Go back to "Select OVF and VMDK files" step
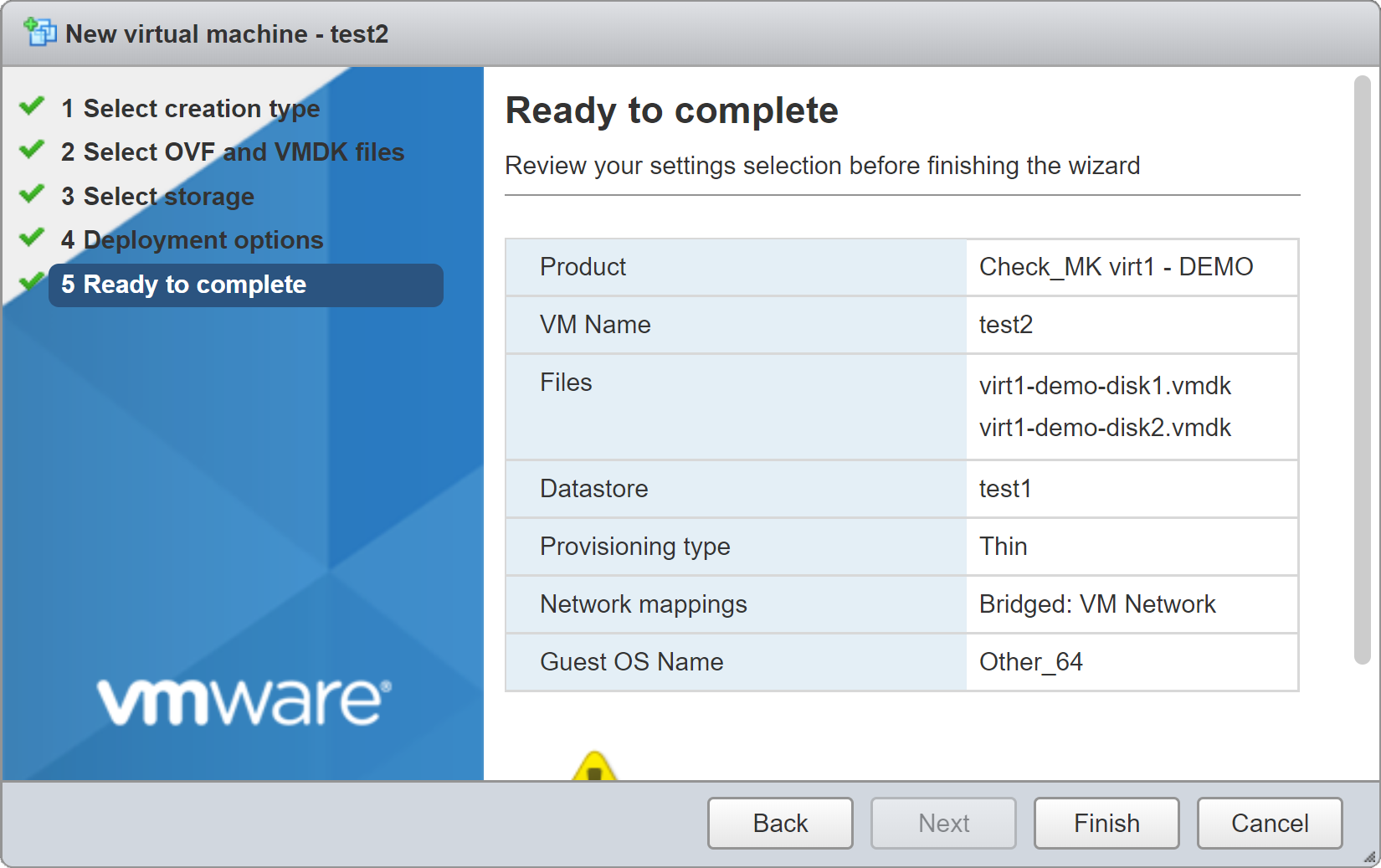The height and width of the screenshot is (868, 1381). [231, 152]
